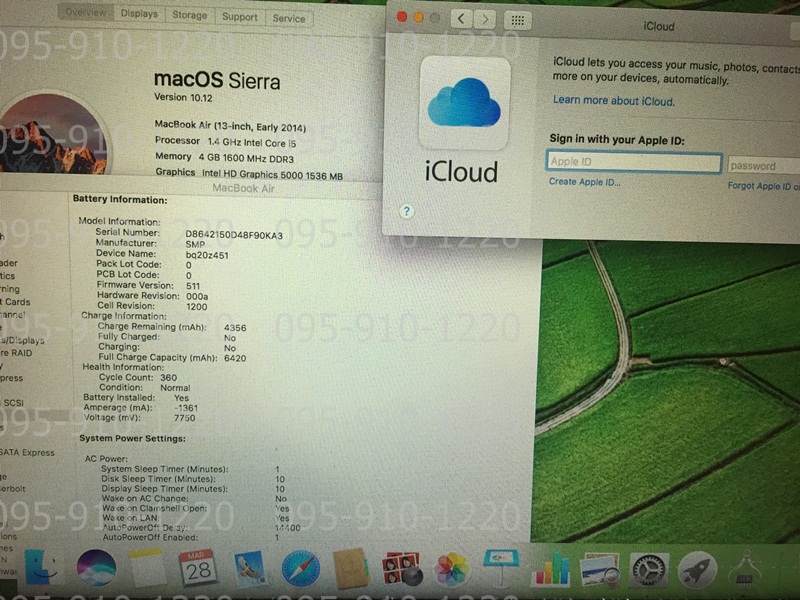Switch to the Displays tab
800x600 pixels.
coord(139,14)
